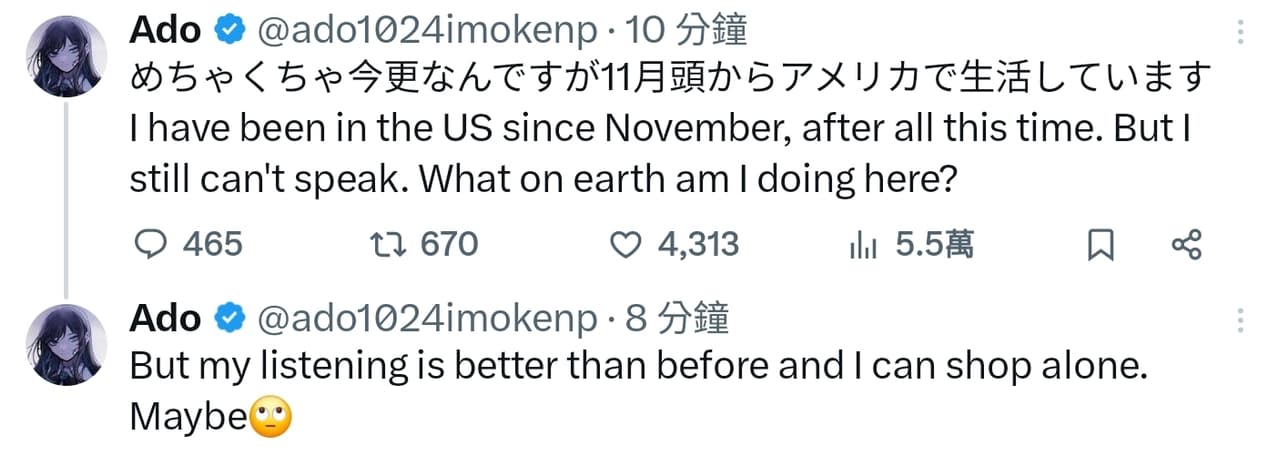Click verified badge on the second tweet

[229, 319]
